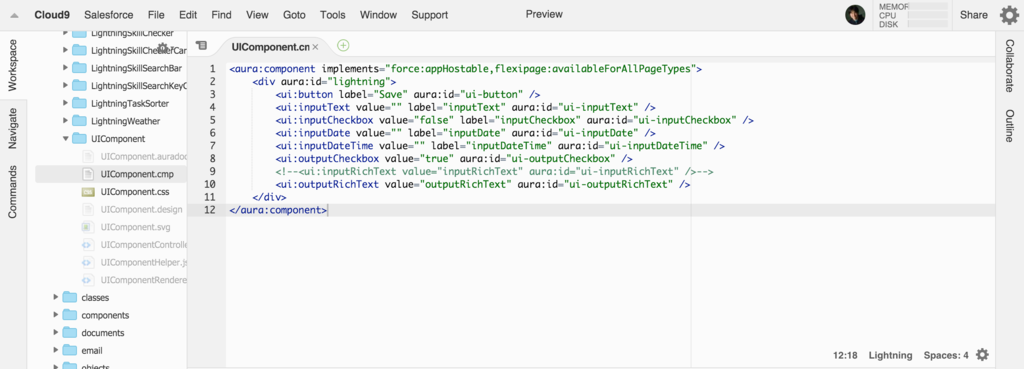Click the Preview button
This screenshot has width=1024, height=369.
click(544, 14)
